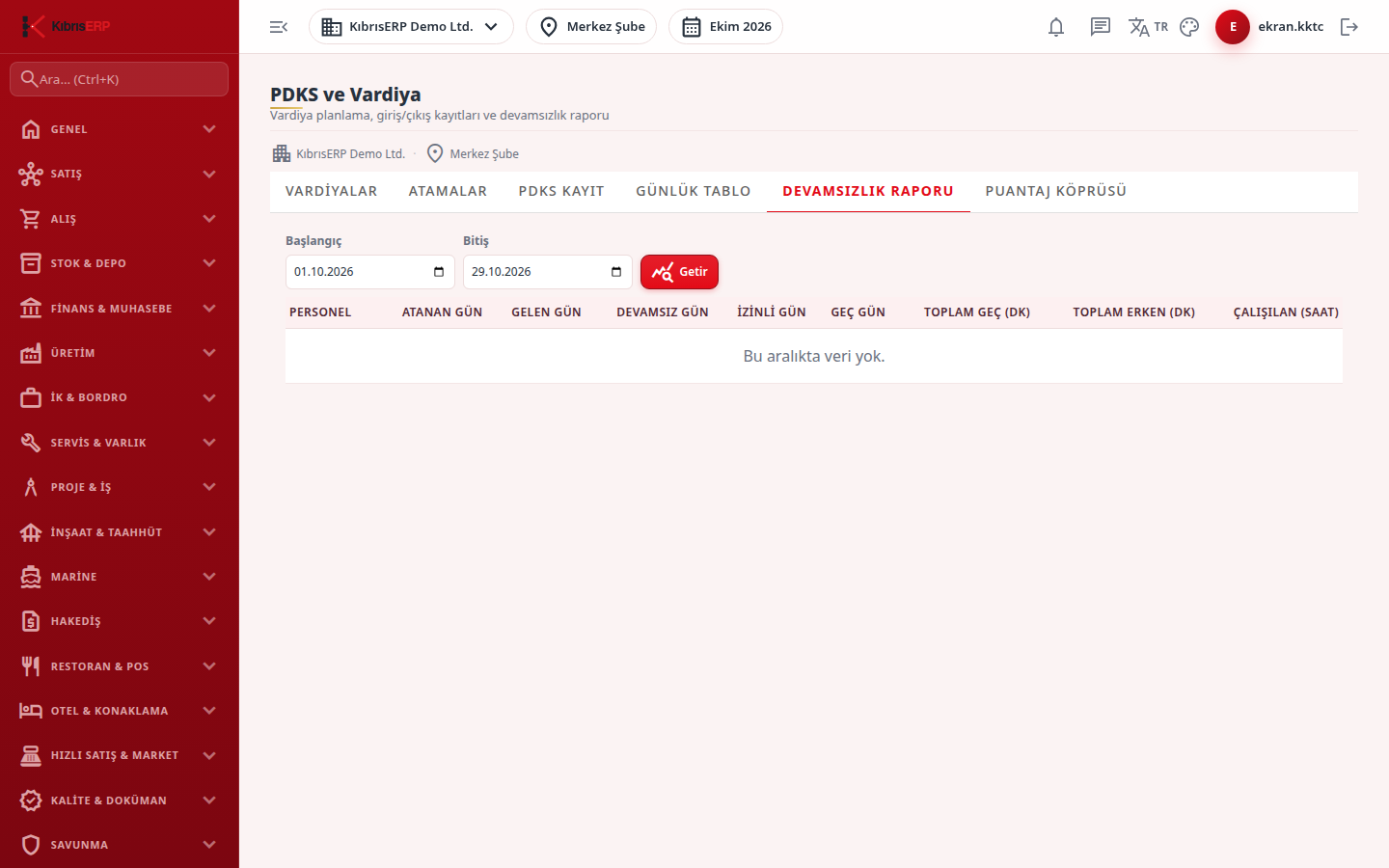Image resolution: width=1389 pixels, height=868 pixels.
Task: Click the HIZLI SATIŞ & MARKET menu item
Action: tap(119, 755)
